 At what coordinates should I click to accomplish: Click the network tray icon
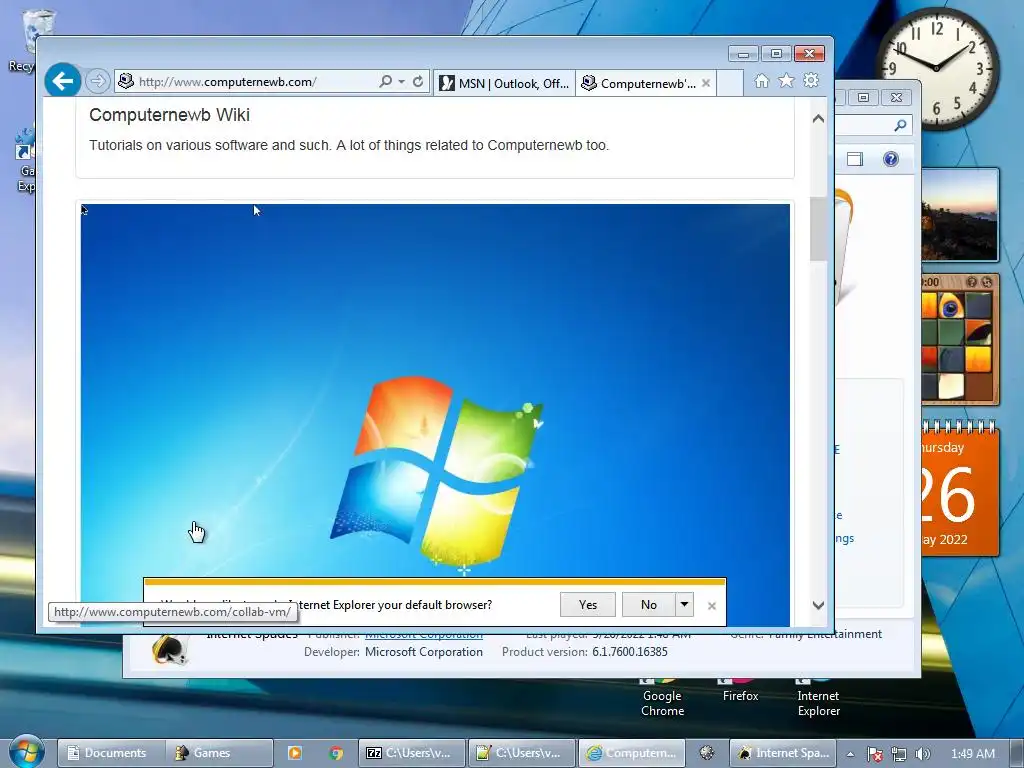pos(899,754)
